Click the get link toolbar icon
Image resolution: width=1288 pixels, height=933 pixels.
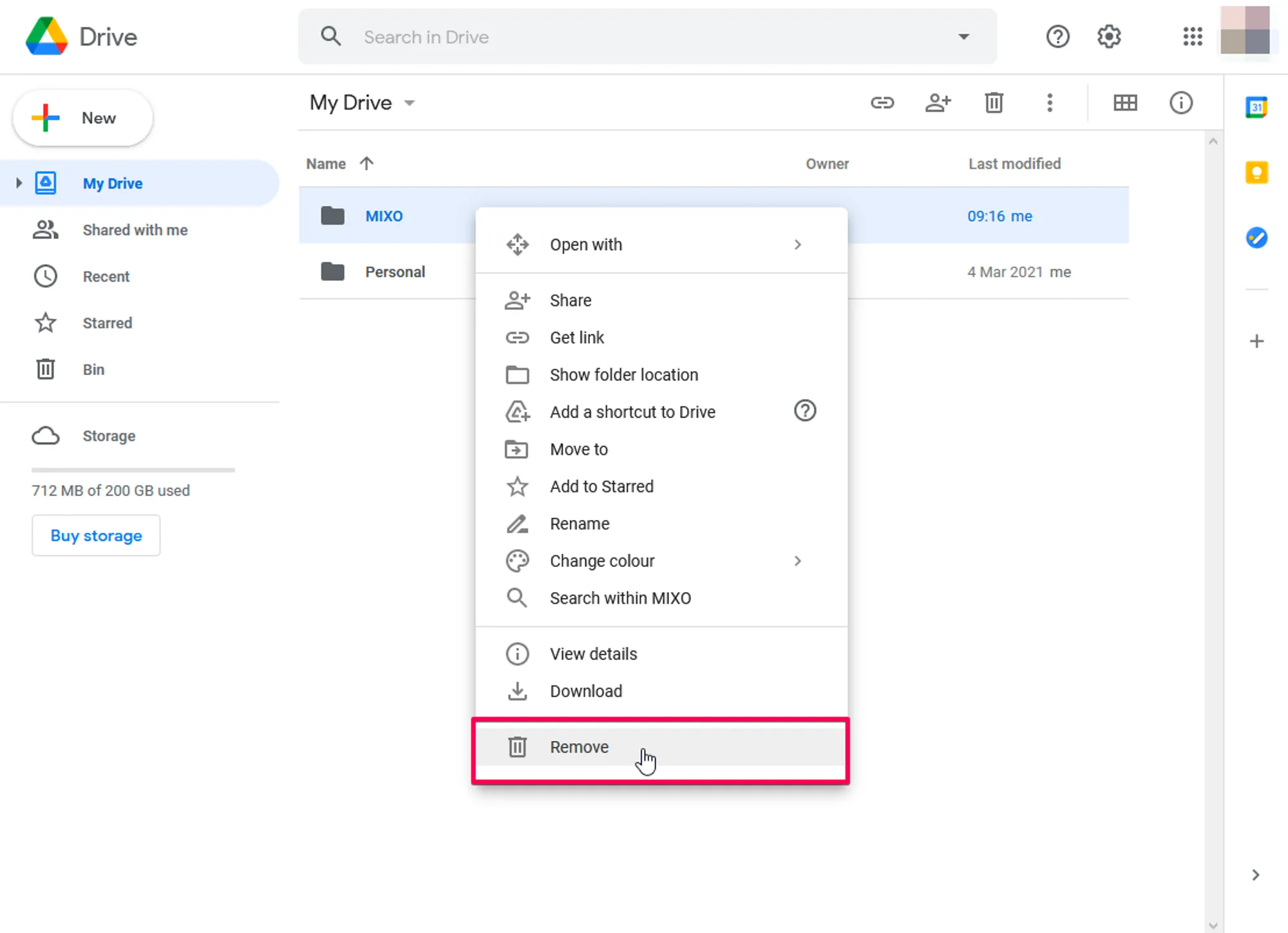tap(882, 102)
